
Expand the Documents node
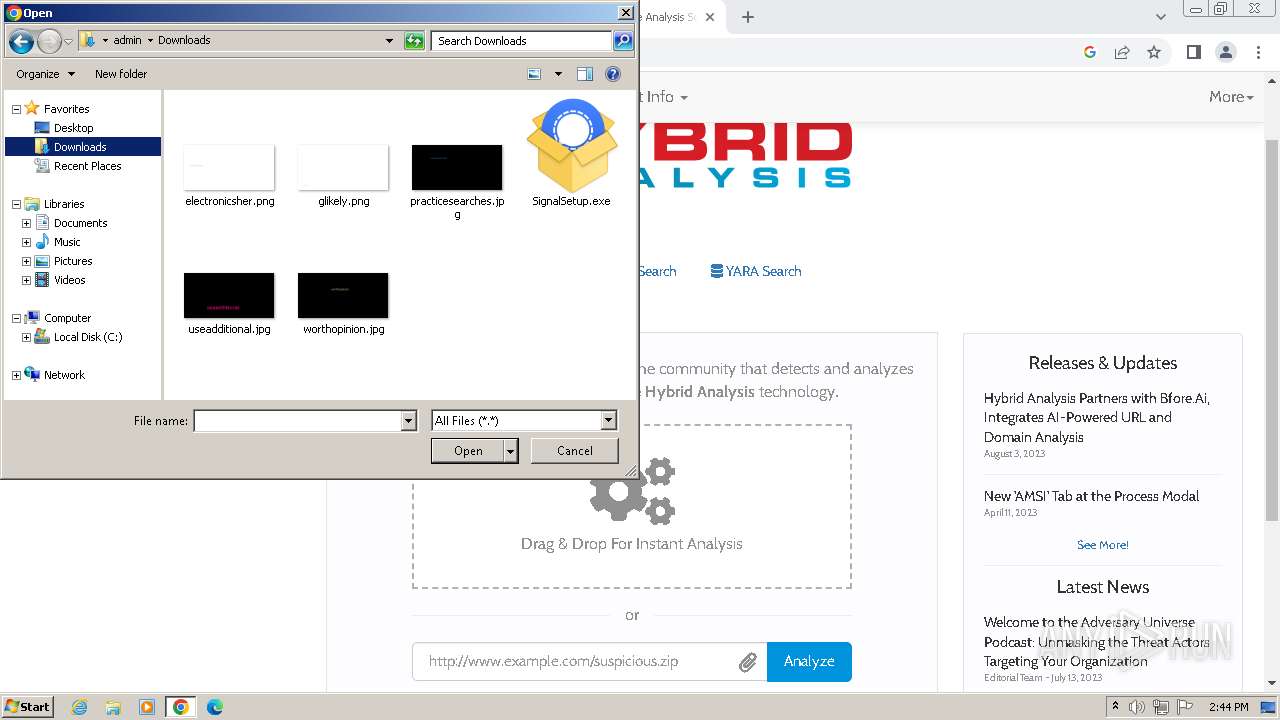pyautogui.click(x=26, y=223)
